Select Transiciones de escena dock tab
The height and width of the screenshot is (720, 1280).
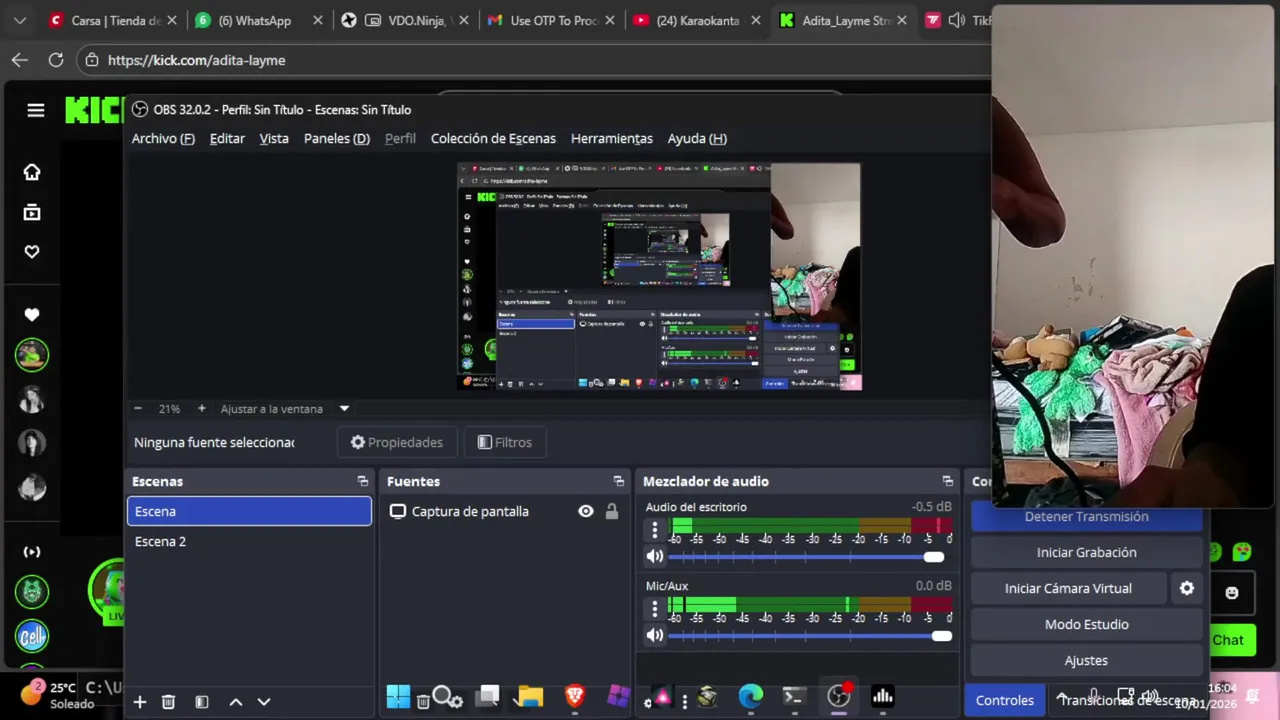[1127, 701]
